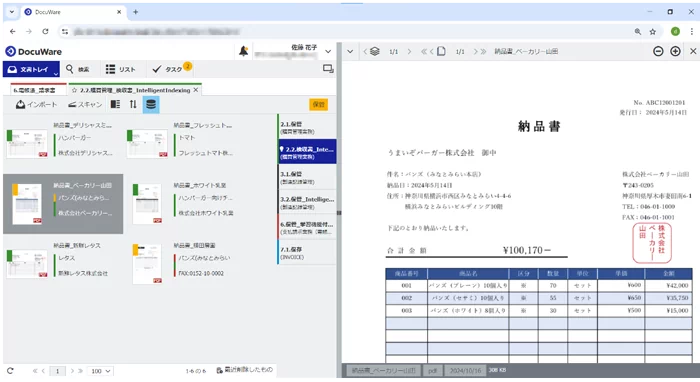Switch to the リスト lists tab
Screen dimensions: 700x382
click(x=121, y=69)
